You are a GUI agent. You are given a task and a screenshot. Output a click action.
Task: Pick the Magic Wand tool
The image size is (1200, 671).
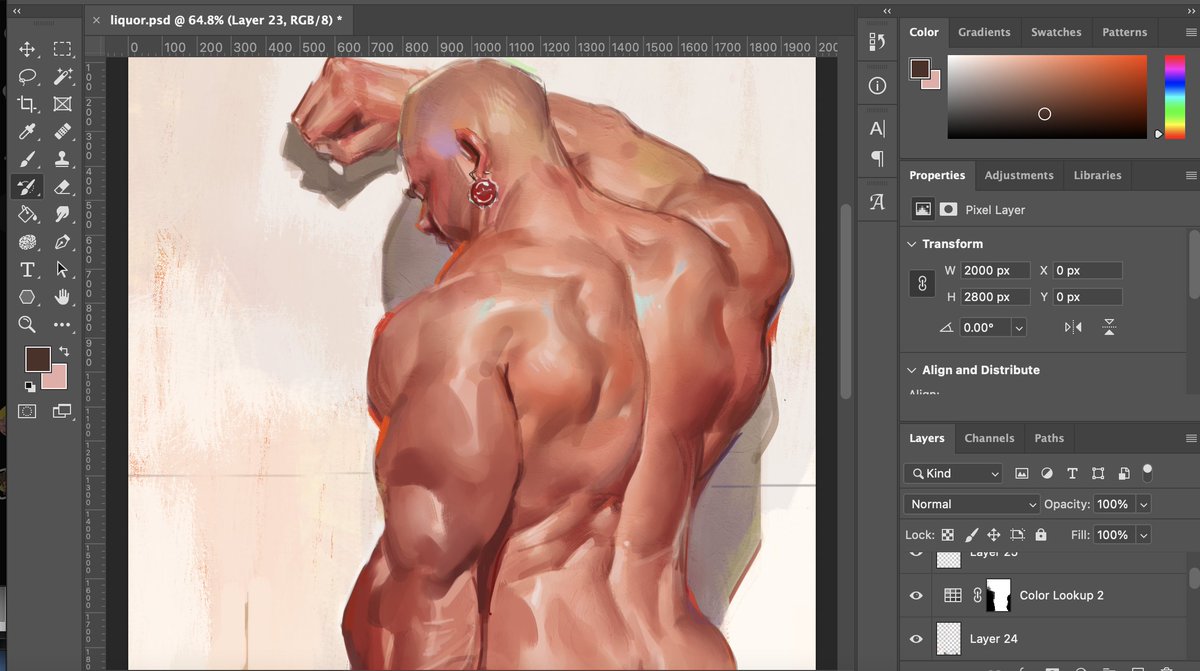(62, 76)
